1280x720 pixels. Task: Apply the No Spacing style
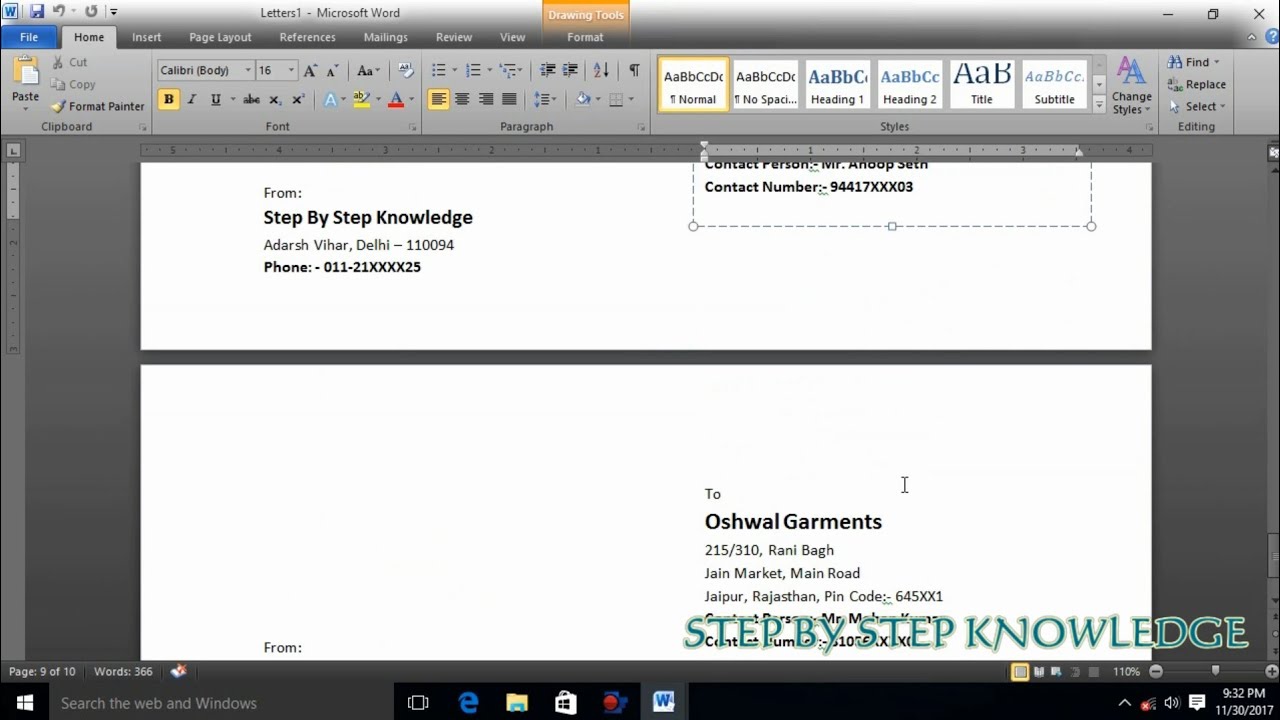click(765, 84)
